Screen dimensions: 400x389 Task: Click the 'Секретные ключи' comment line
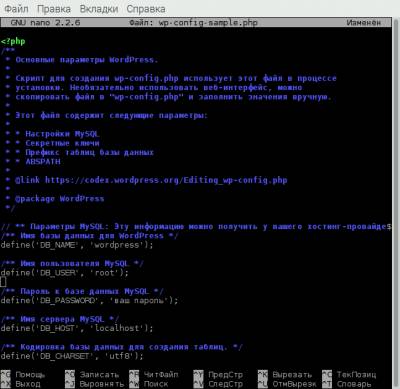pyautogui.click(x=62, y=143)
